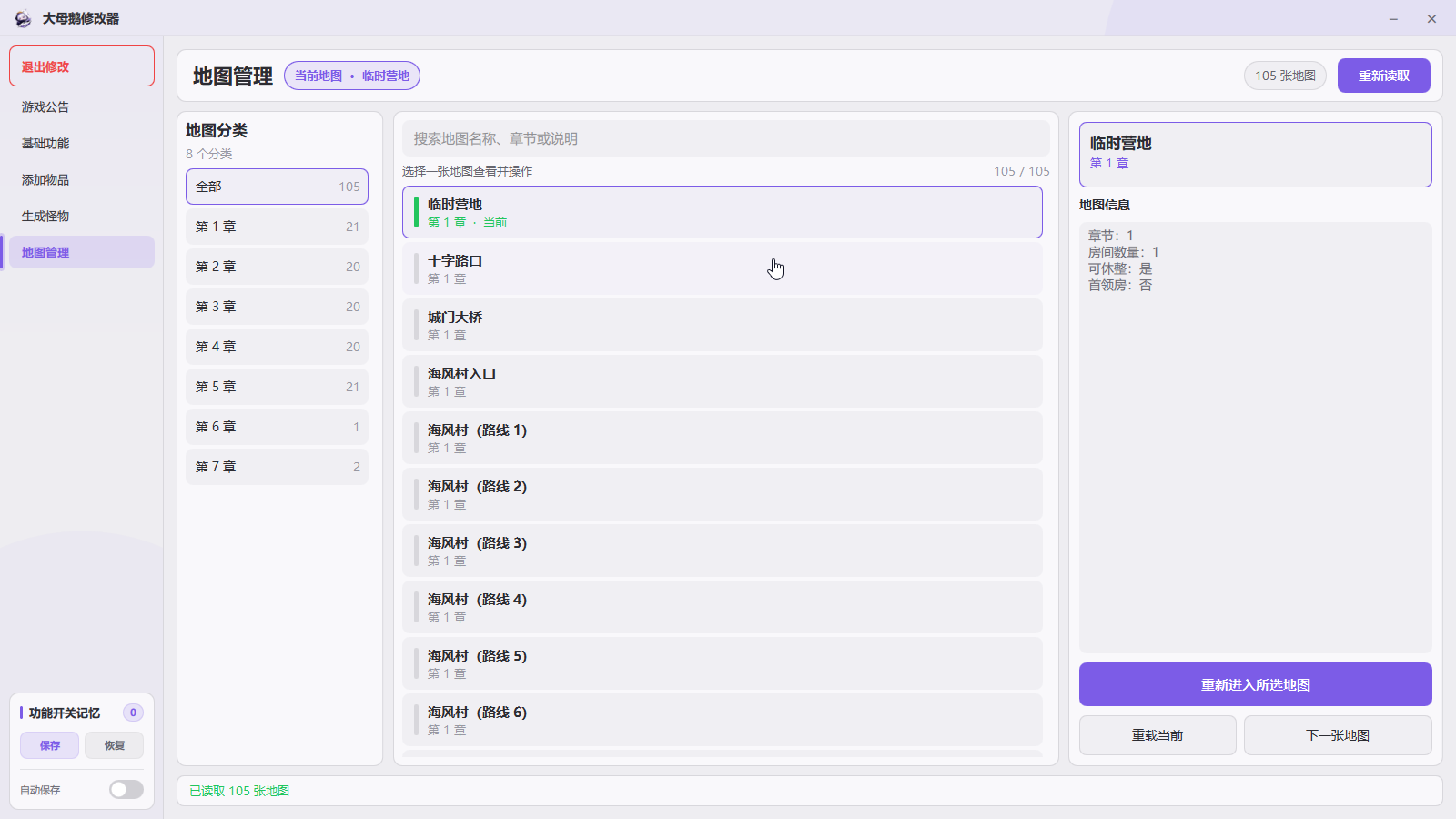Viewport: 1456px width, 819px height.
Task: Filter maps by 第 4 章
Action: click(x=278, y=347)
